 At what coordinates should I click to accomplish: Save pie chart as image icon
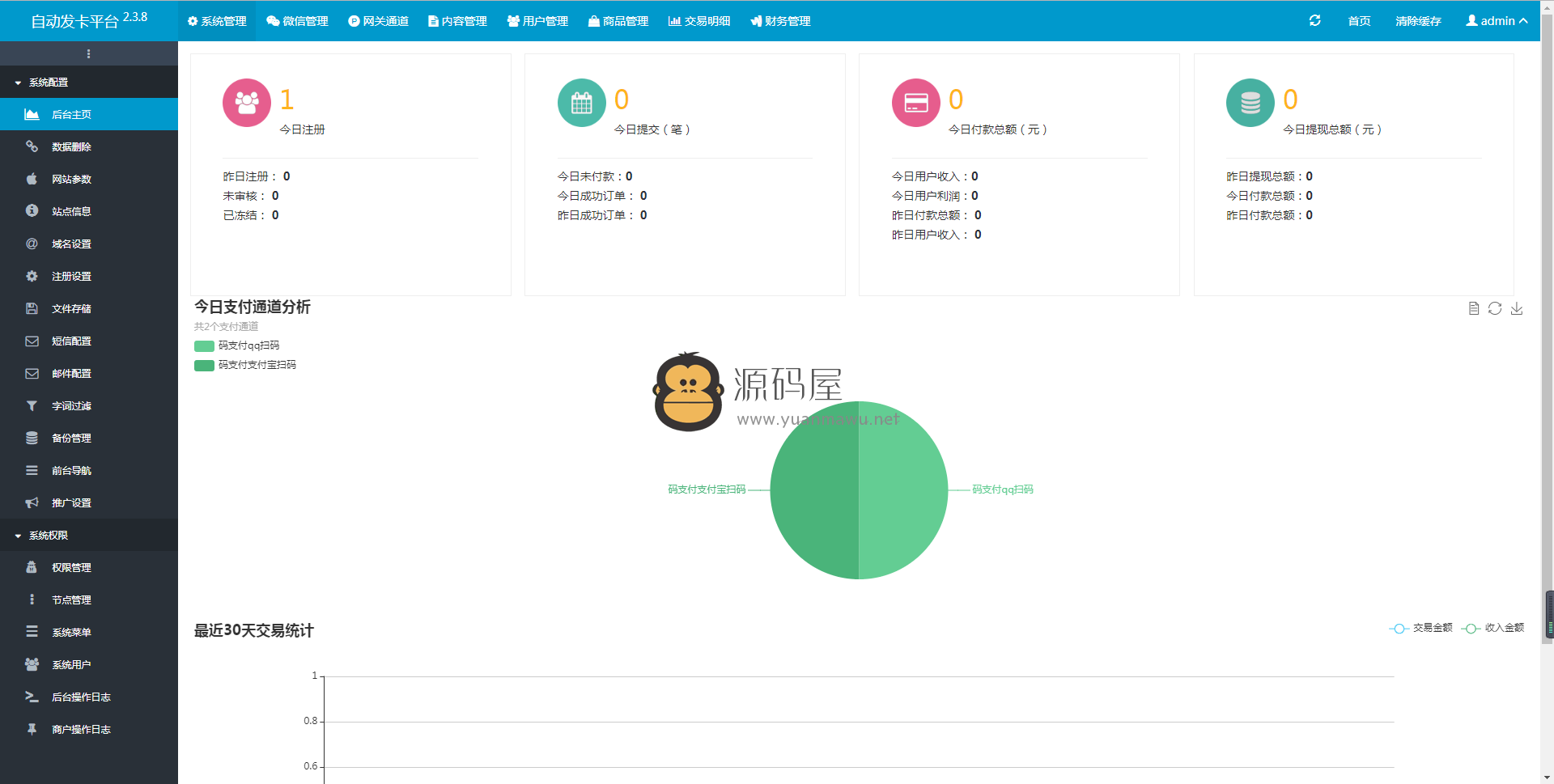1517,308
